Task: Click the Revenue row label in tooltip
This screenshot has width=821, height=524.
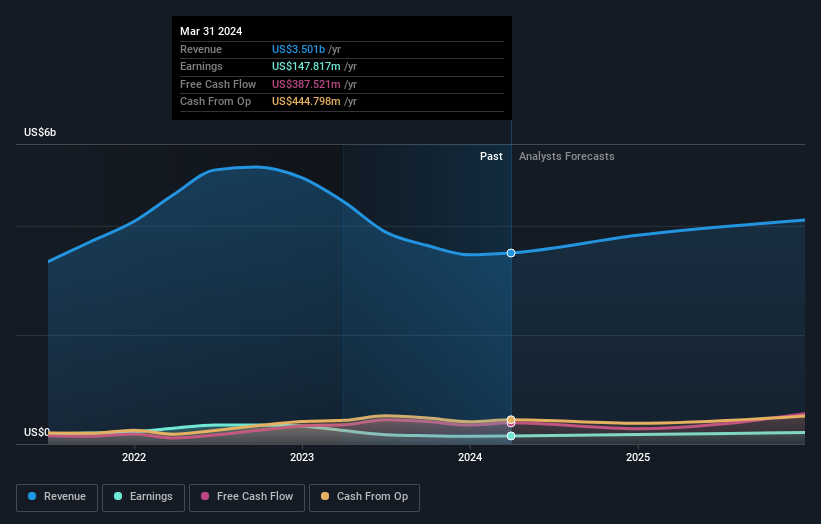Action: [201, 49]
